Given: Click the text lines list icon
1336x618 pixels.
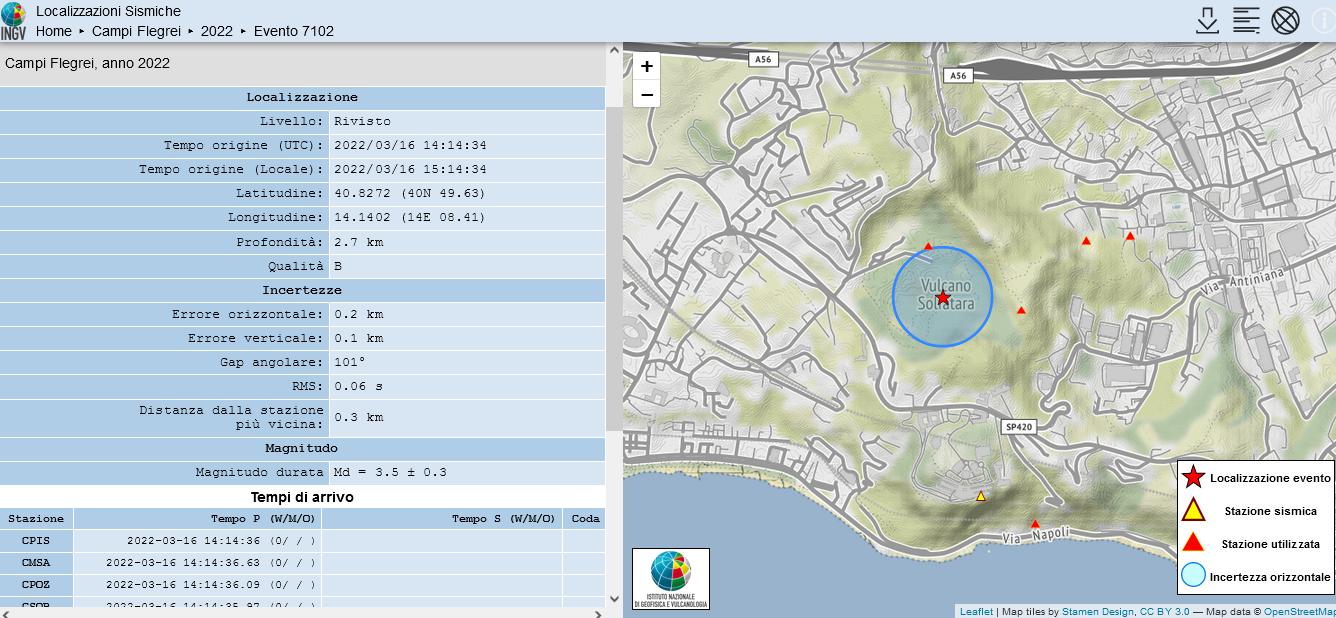Looking at the screenshot, I should pyautogui.click(x=1245, y=20).
